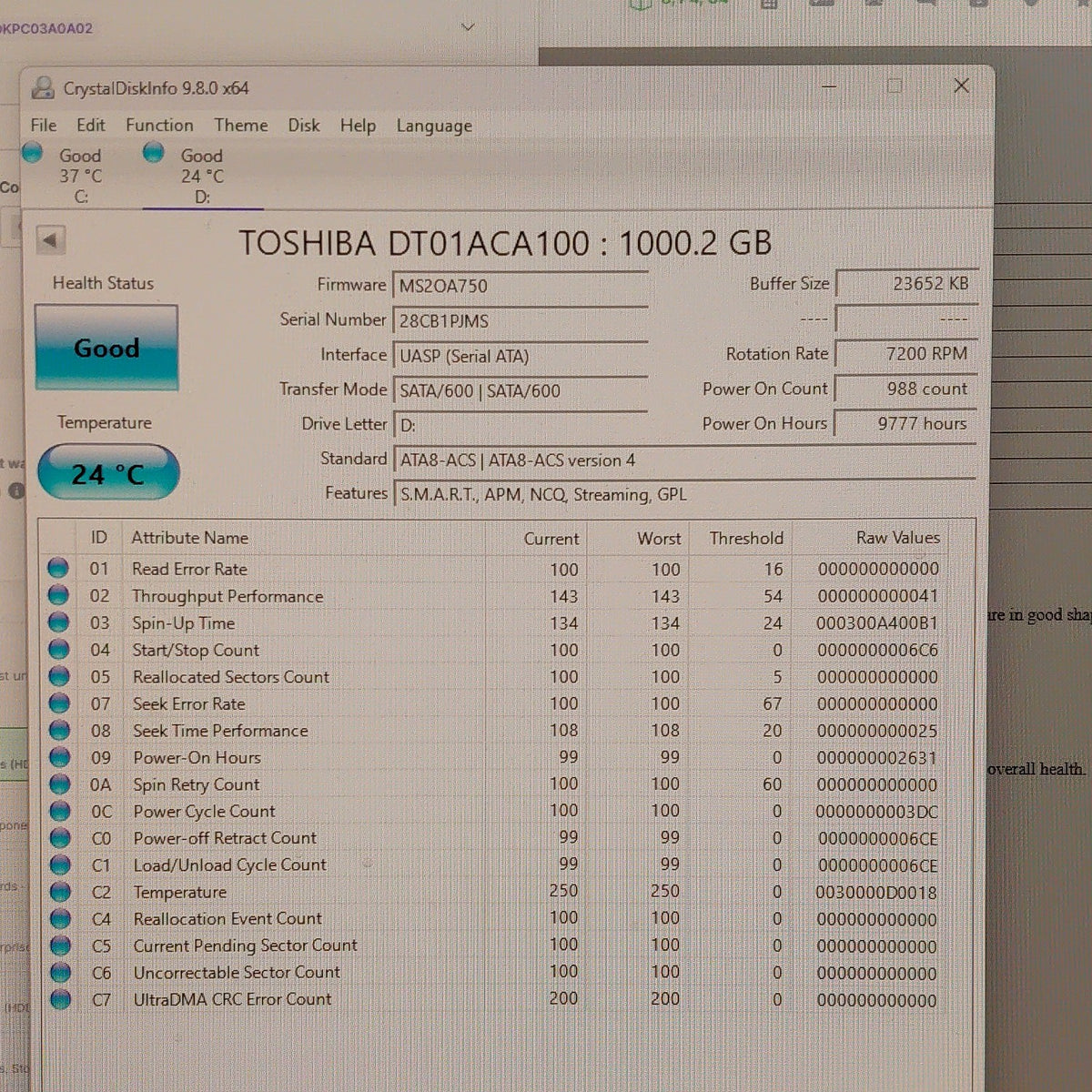Click status orb for Reallocated Sectors Count
This screenshot has height=1092, width=1092.
click(59, 676)
